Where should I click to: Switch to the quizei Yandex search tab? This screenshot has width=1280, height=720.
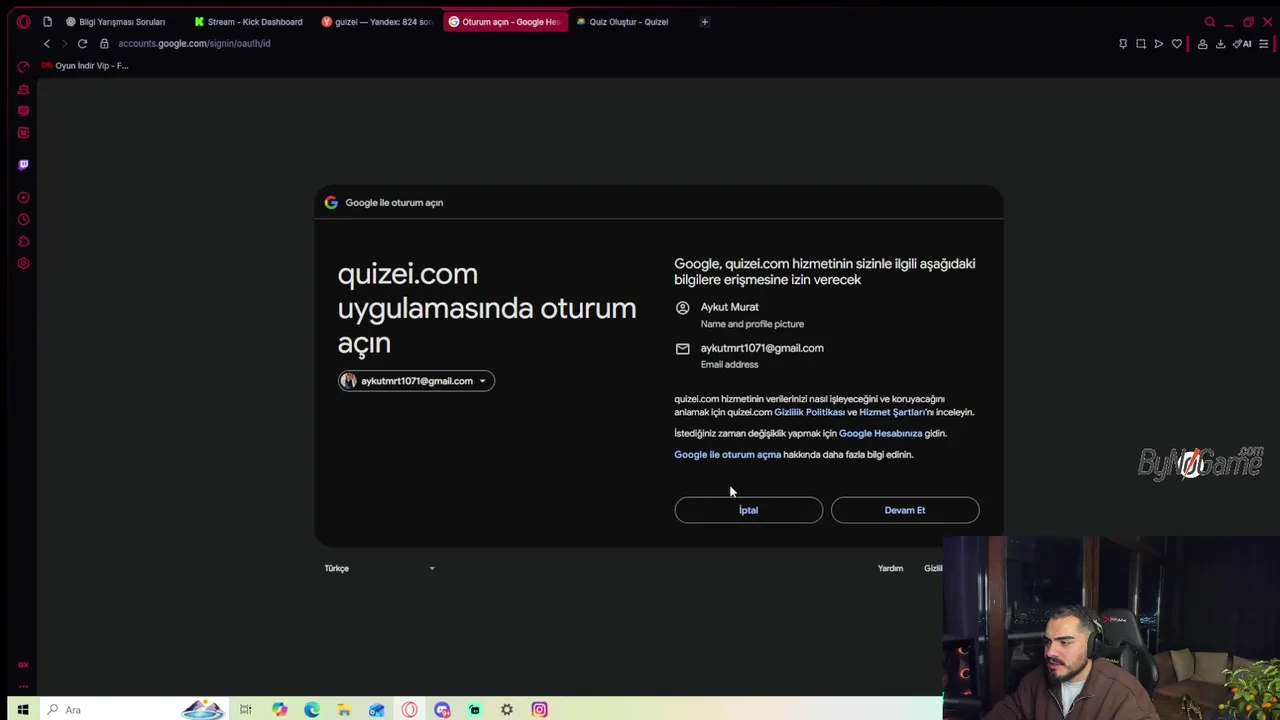pos(377,22)
